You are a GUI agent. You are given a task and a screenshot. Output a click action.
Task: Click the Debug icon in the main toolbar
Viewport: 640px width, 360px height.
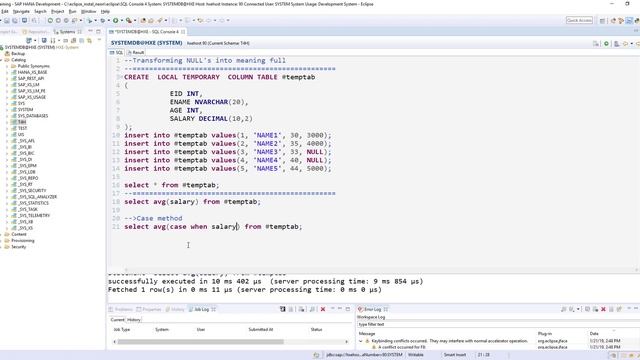[x=103, y=20]
